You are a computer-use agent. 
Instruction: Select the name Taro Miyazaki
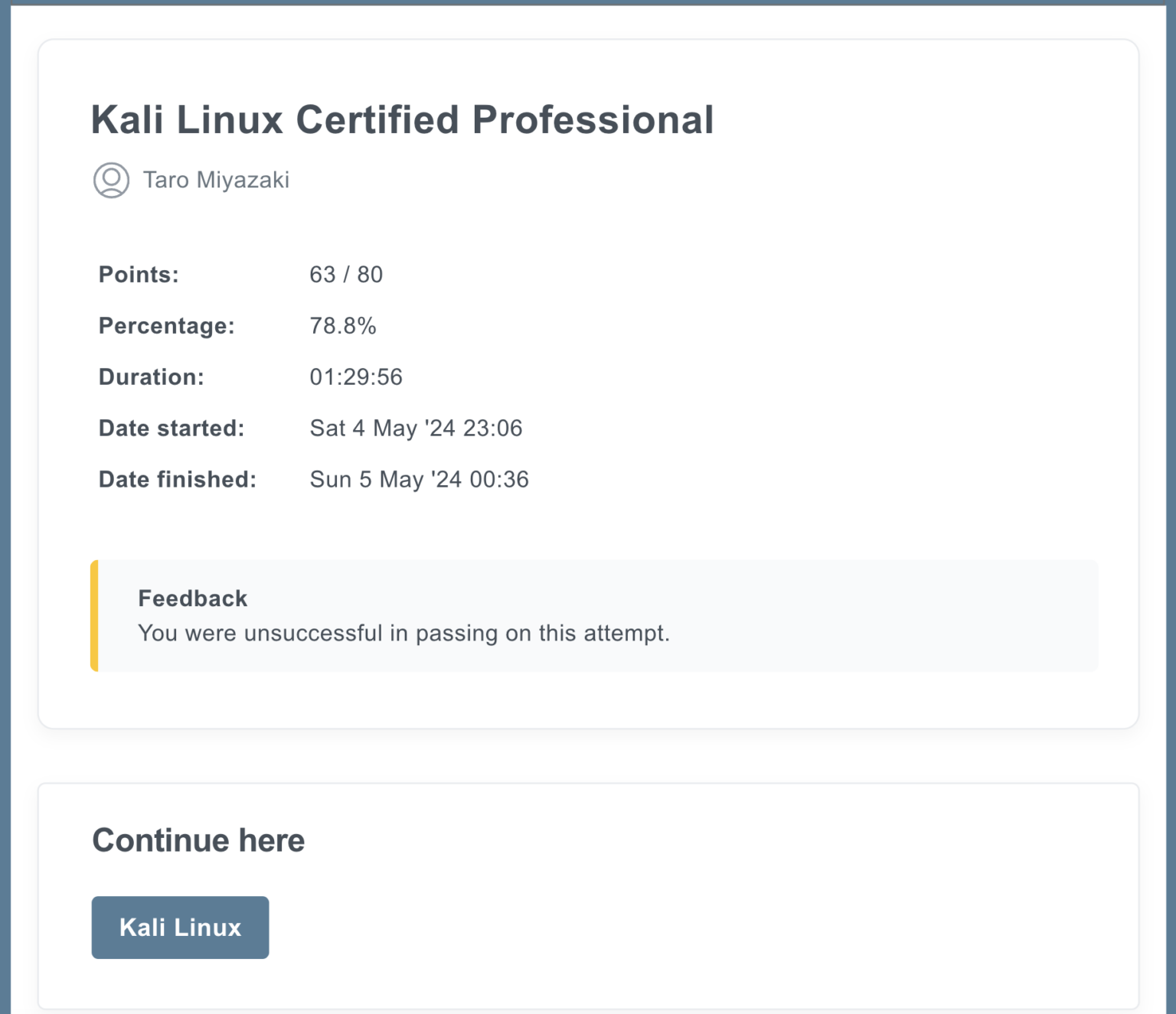click(x=217, y=180)
